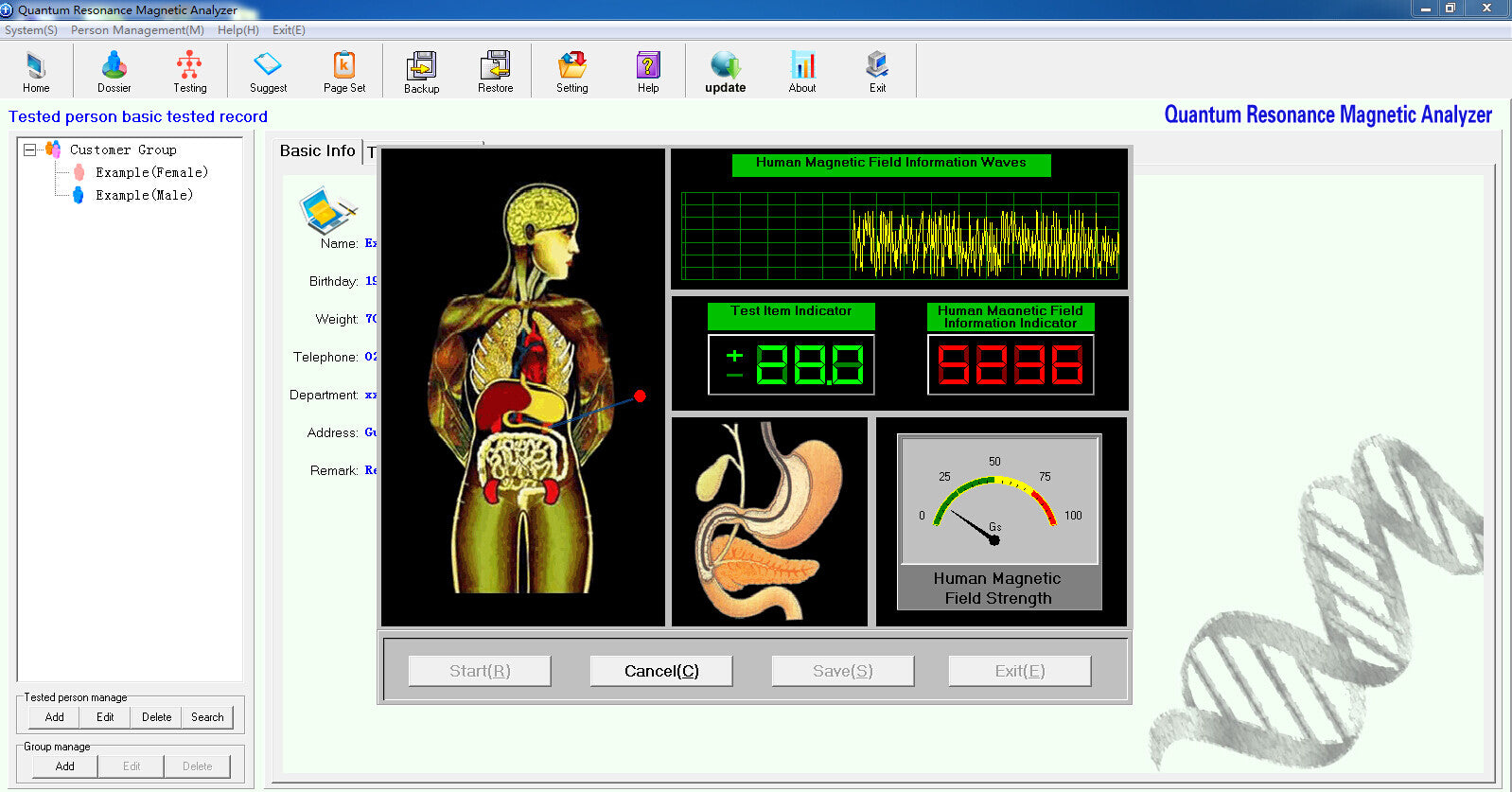Click the Remark: field label

(x=334, y=470)
